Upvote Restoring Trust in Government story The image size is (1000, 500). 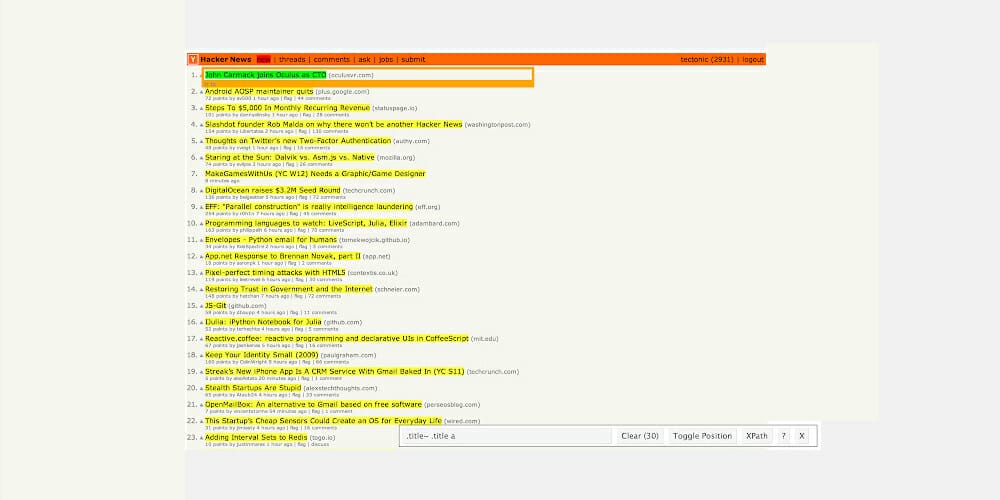(x=202, y=290)
